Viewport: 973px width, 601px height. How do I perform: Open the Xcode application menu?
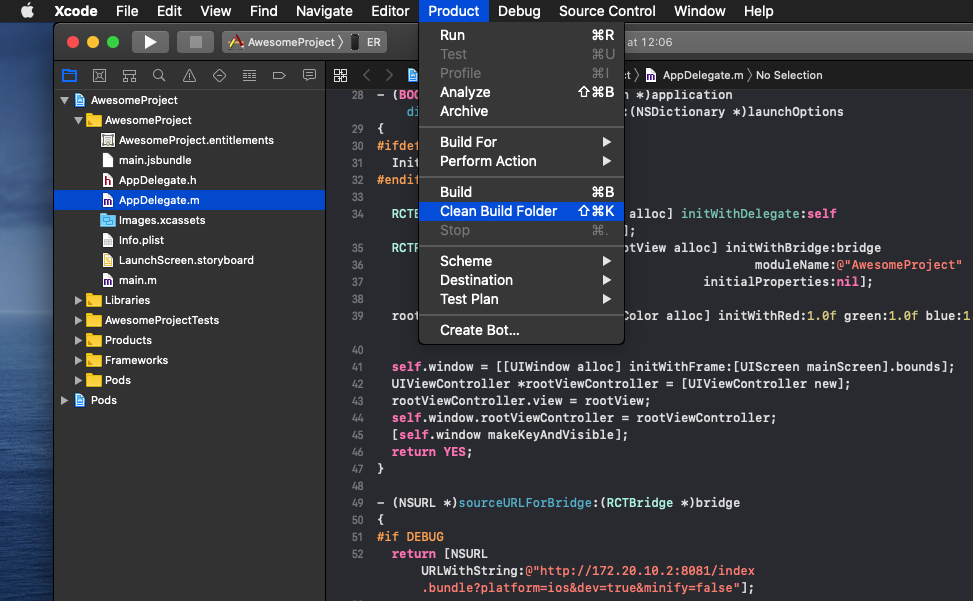76,11
